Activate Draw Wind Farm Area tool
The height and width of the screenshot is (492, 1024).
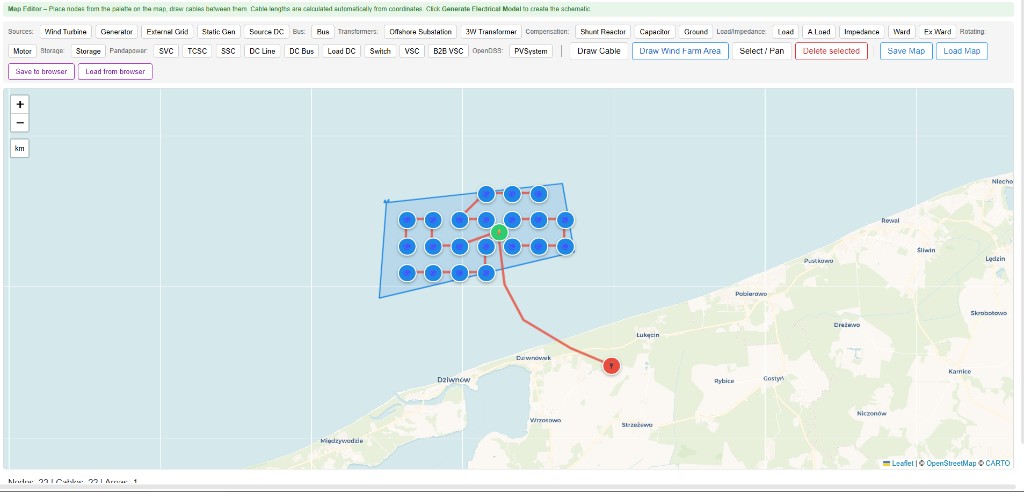point(680,51)
